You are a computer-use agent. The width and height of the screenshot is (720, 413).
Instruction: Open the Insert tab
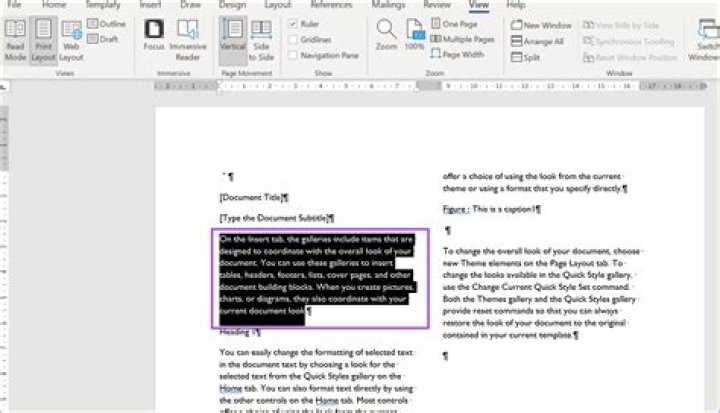tap(150, 5)
